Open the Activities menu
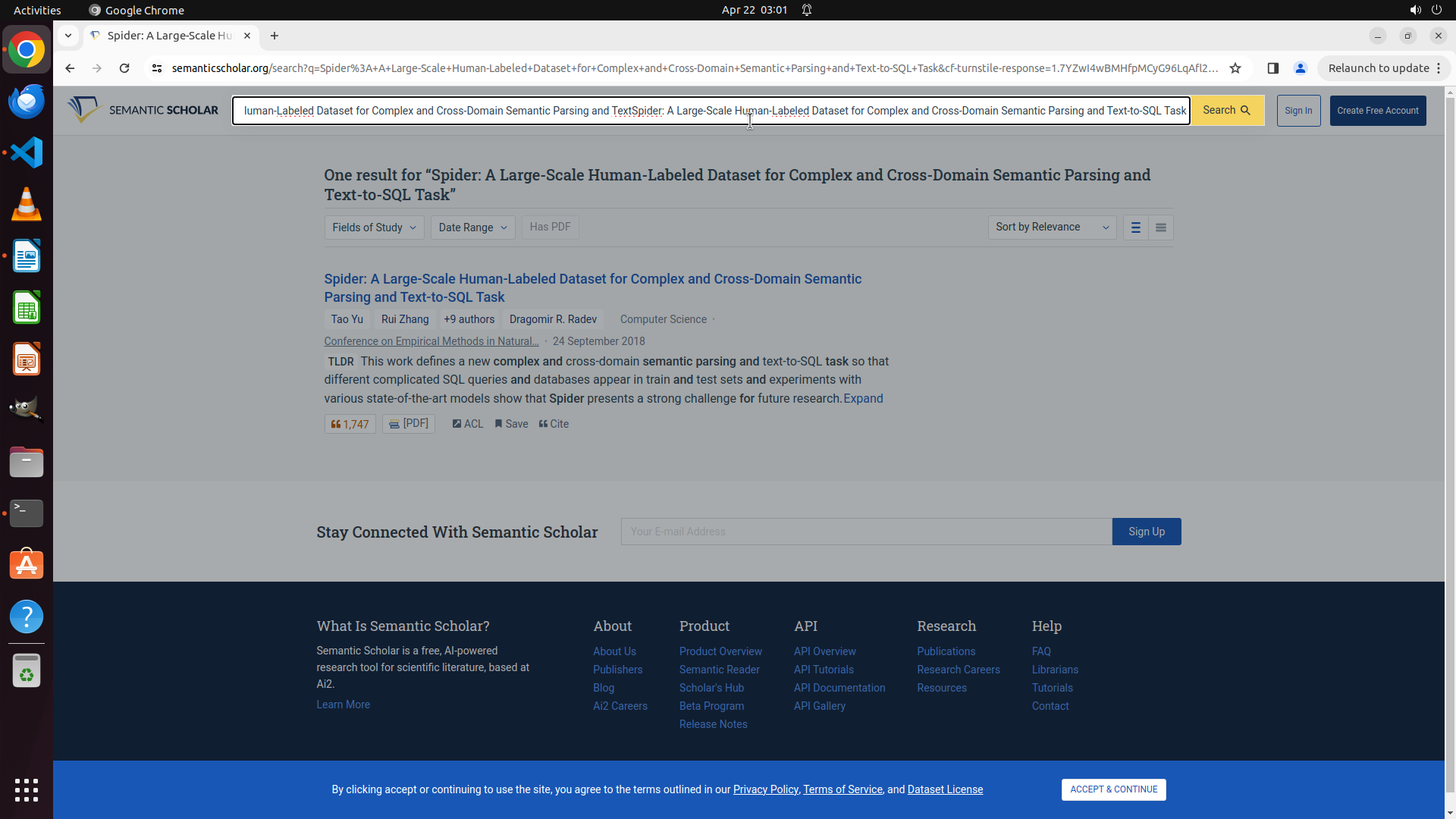Image resolution: width=1456 pixels, height=819 pixels. [x=37, y=10]
